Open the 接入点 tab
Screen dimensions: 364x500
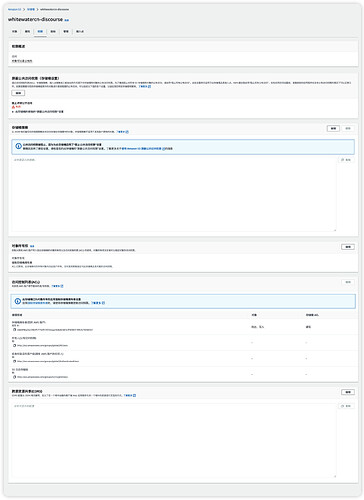(80, 31)
